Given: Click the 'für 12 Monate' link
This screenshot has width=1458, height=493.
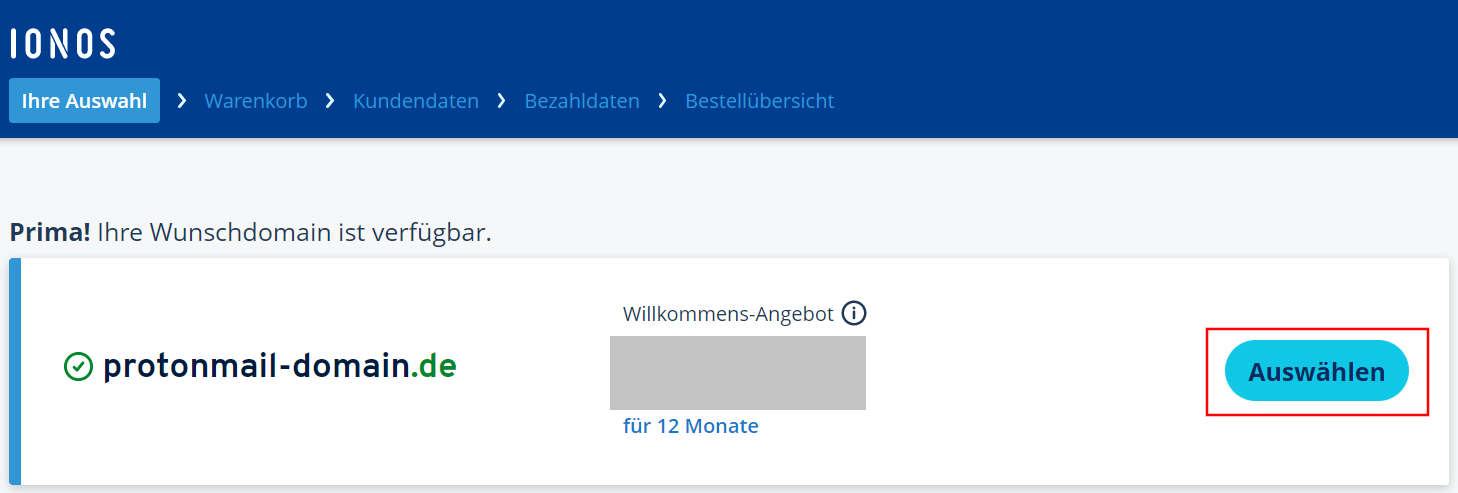Looking at the screenshot, I should point(690,426).
